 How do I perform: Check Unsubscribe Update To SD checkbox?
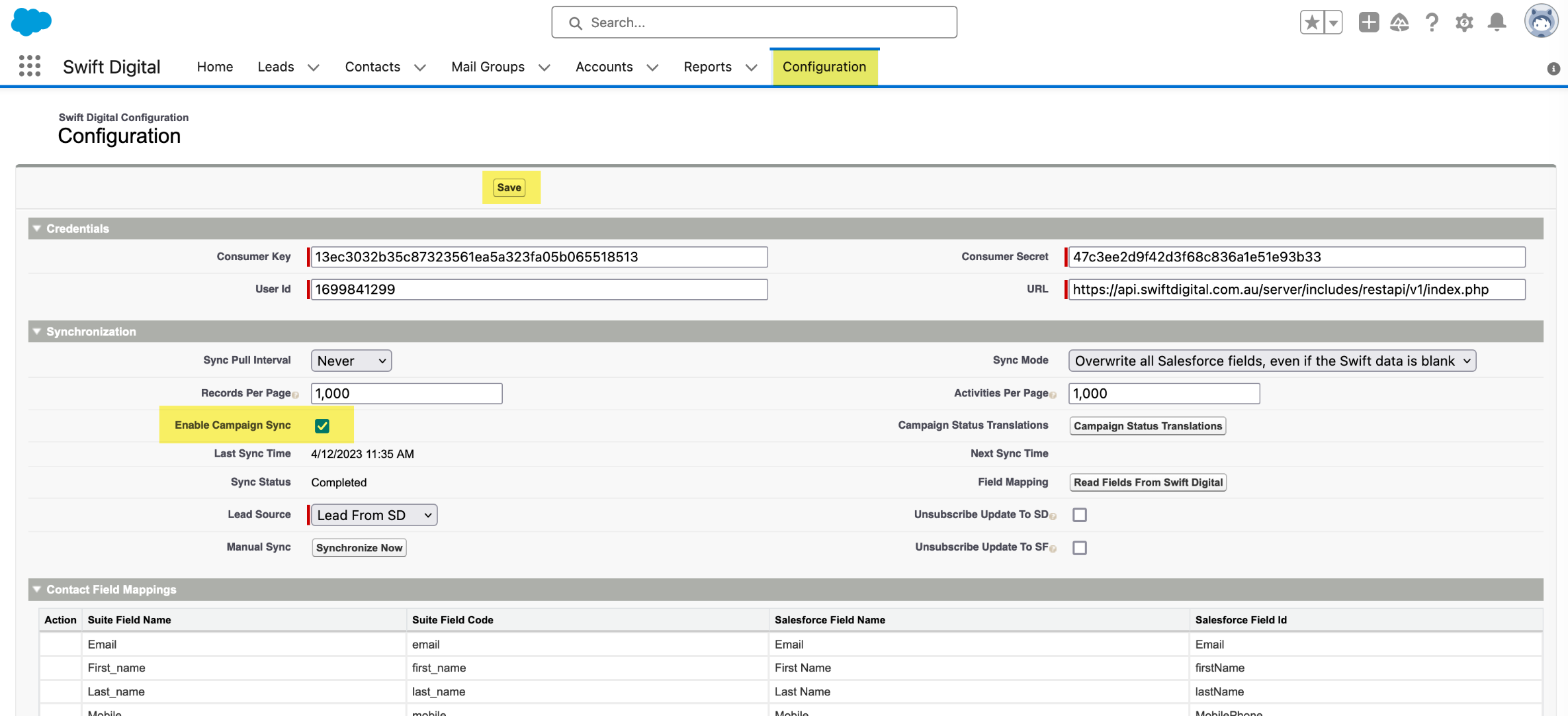[1080, 515]
